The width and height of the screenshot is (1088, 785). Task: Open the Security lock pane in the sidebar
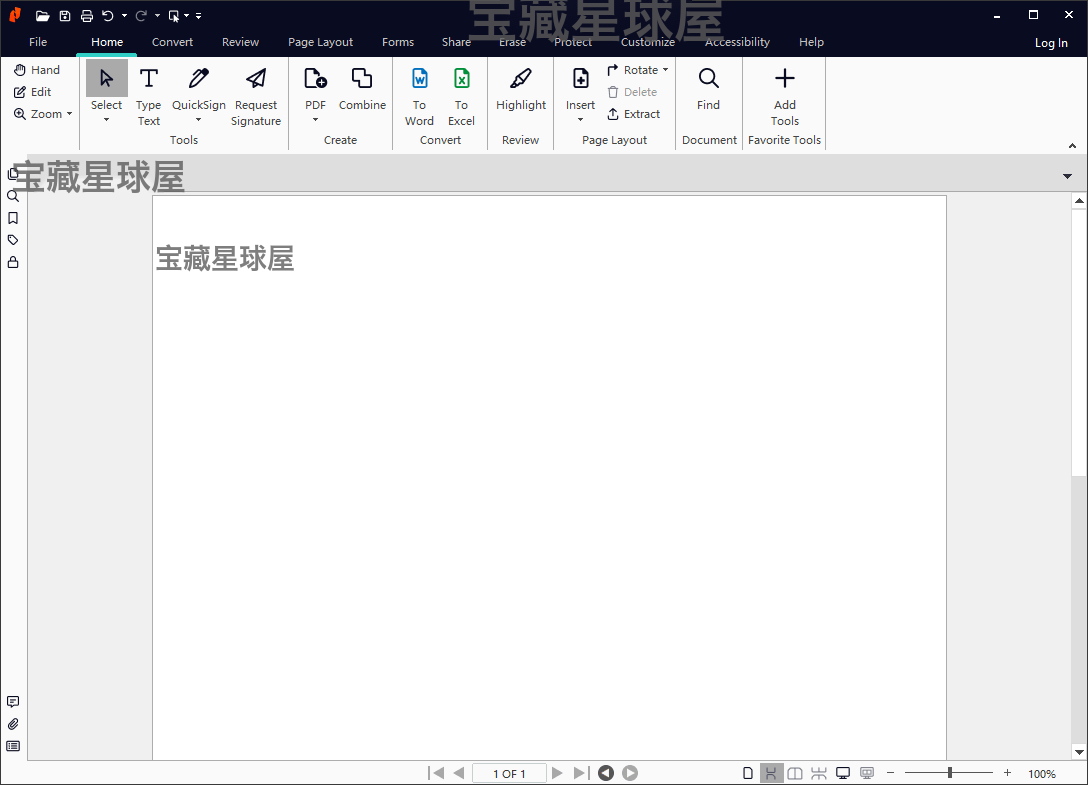13,262
